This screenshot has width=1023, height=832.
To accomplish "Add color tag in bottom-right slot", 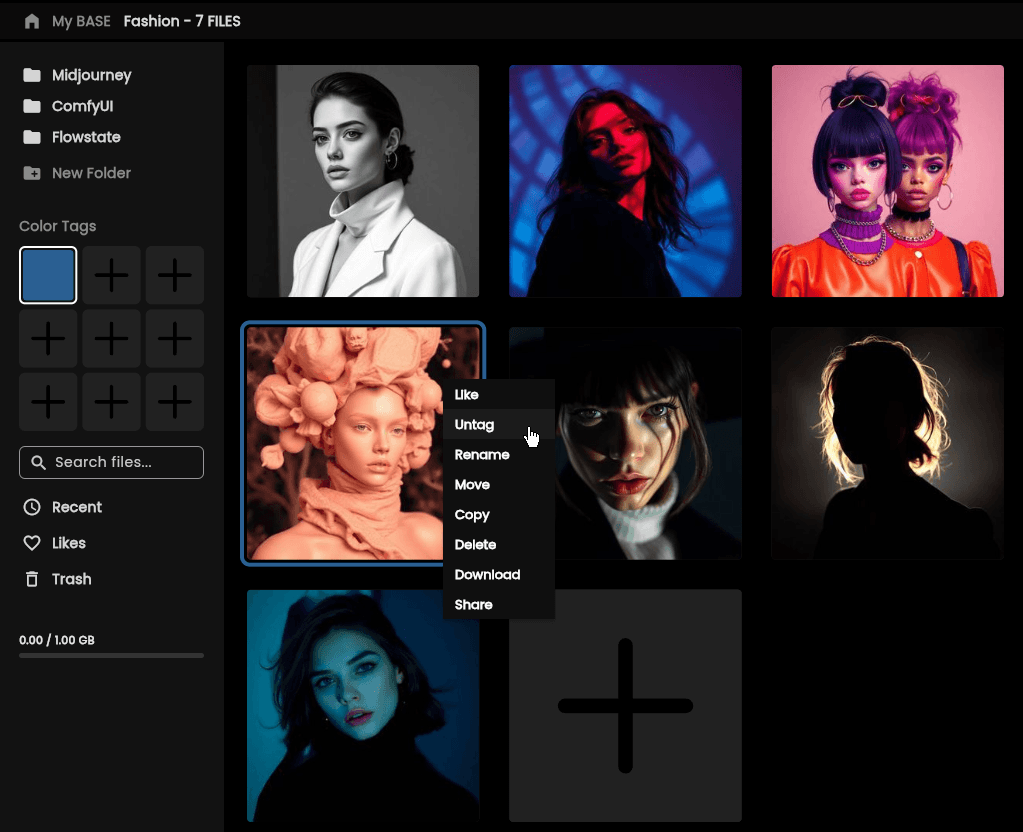I will [175, 401].
